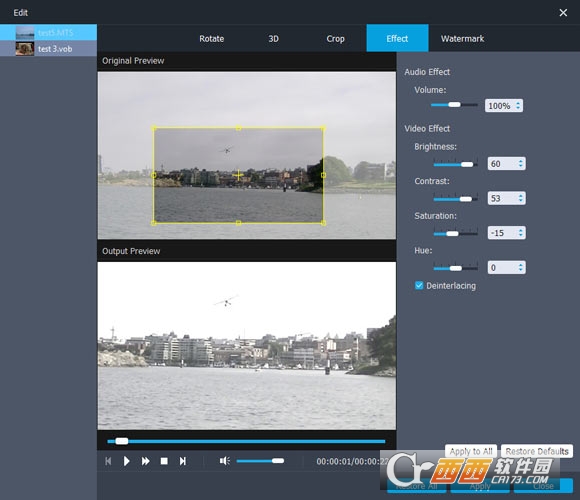The width and height of the screenshot is (580, 500).
Task: Click the video timeline progress handle
Action: point(122,441)
